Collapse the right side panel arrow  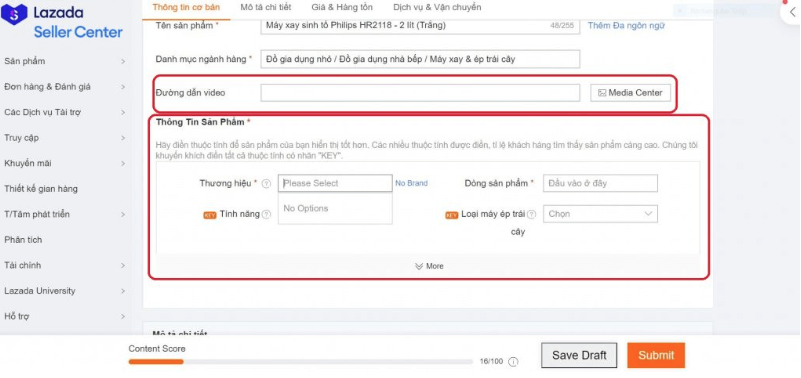tap(792, 12)
